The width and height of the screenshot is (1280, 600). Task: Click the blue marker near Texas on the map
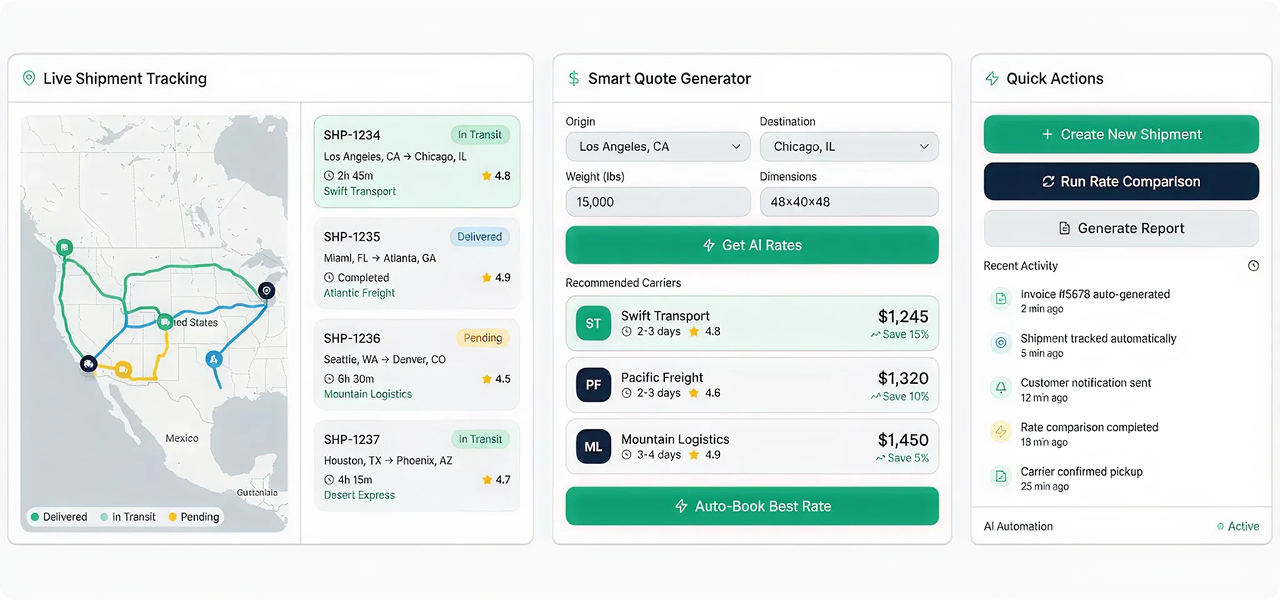point(212,358)
